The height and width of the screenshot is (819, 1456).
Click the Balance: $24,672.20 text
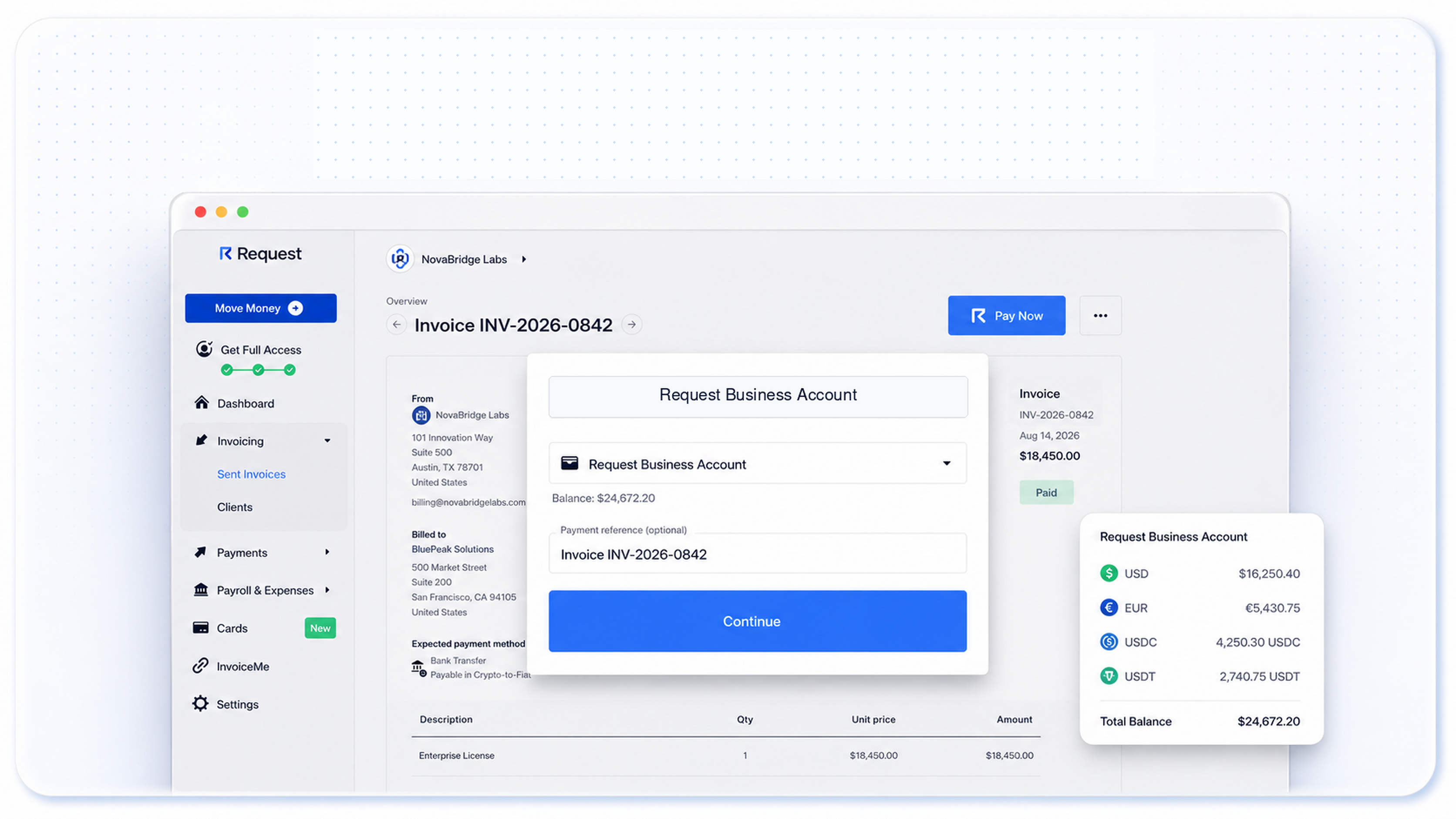(x=603, y=498)
